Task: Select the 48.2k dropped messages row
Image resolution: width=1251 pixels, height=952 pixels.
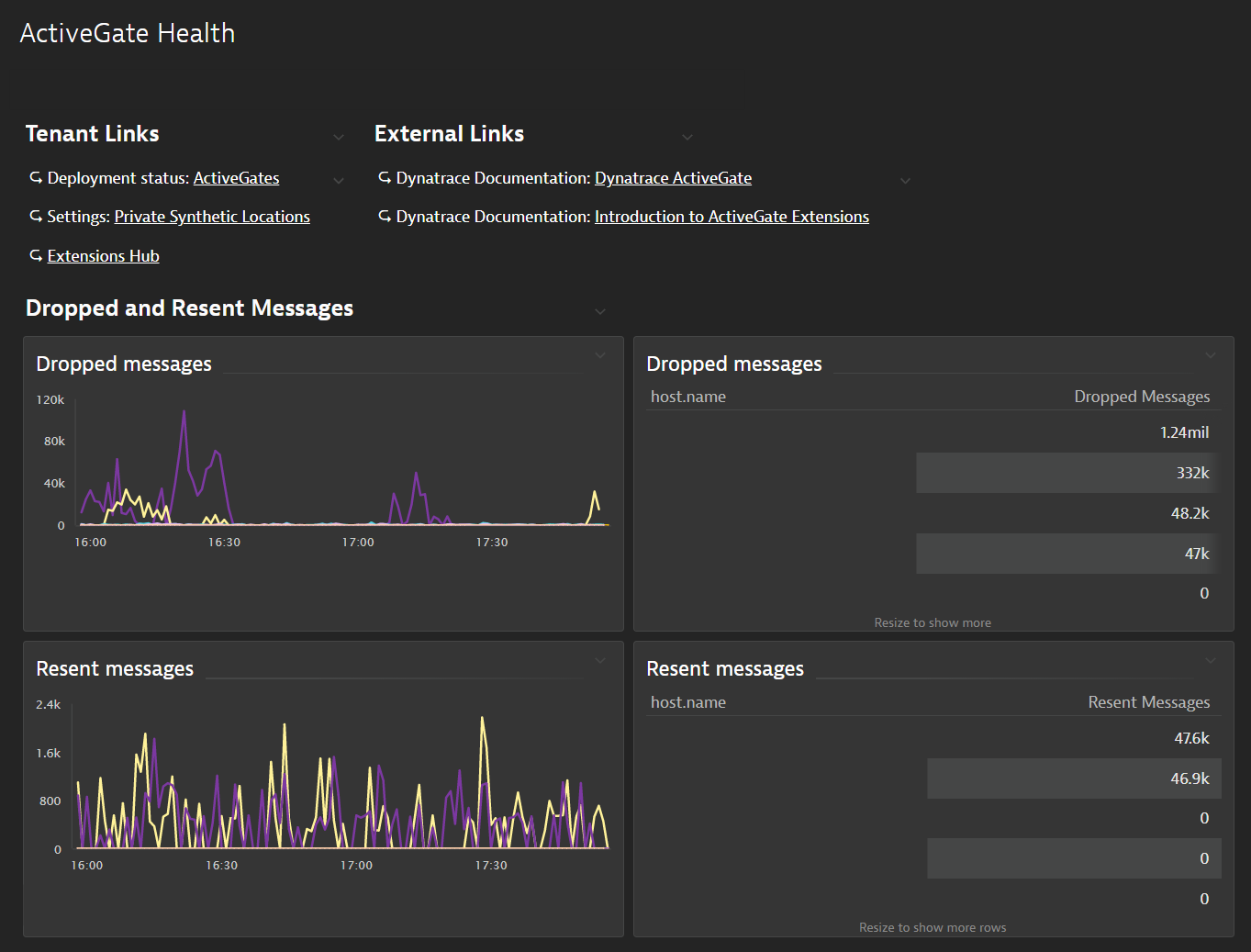Action: pos(933,513)
